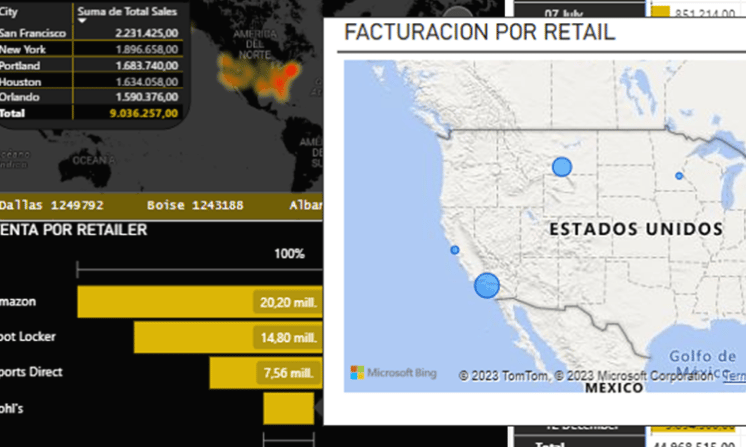
Task: Select the Sports Direct retailer bar
Action: click(266, 373)
